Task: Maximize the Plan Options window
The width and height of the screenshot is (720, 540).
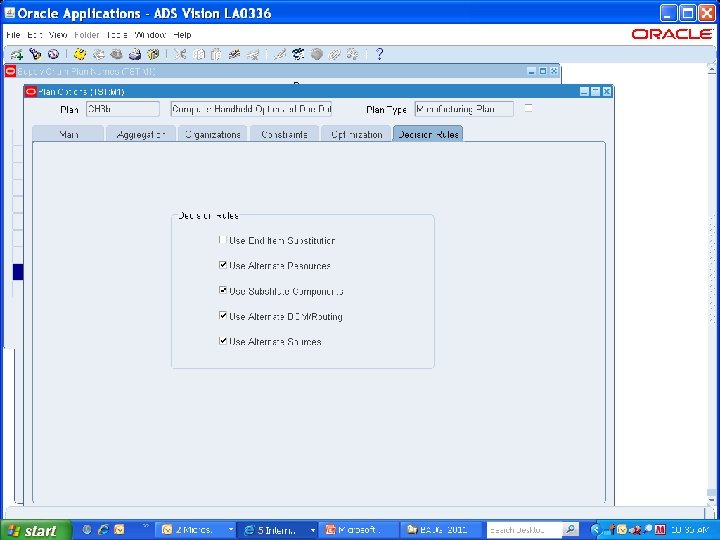Action: coord(596,91)
